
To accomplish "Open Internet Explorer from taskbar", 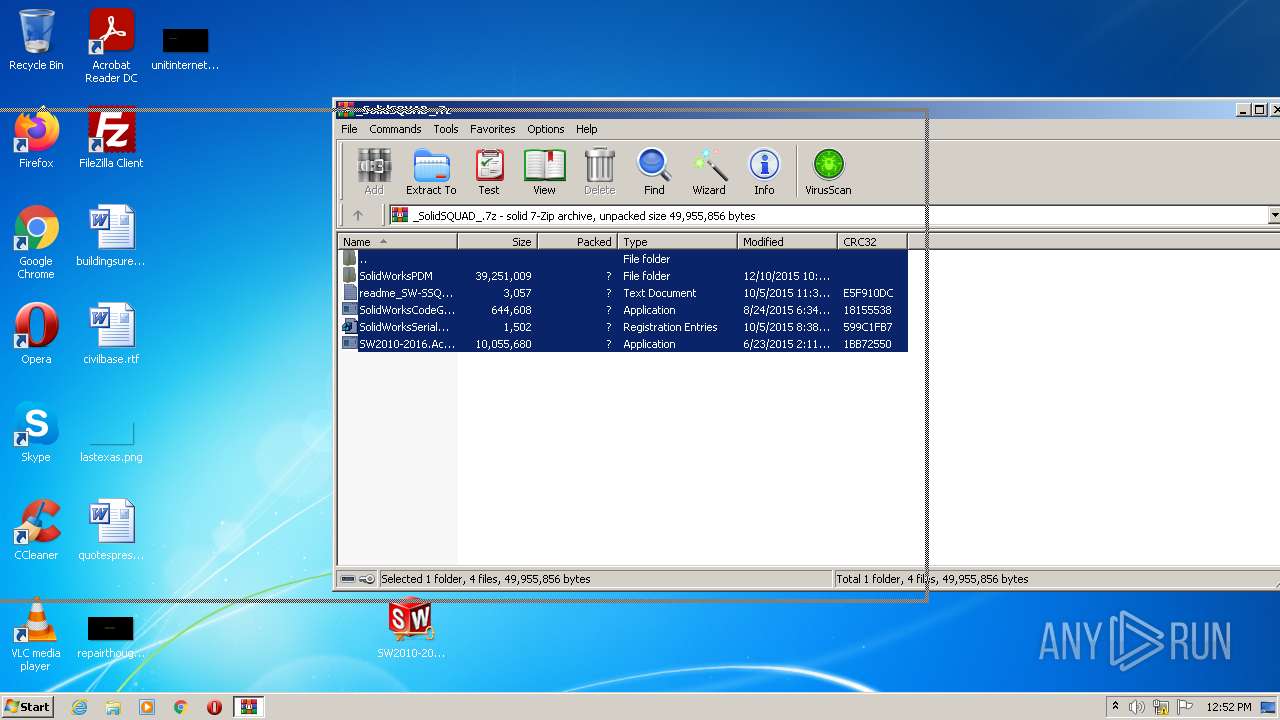I will click(79, 707).
